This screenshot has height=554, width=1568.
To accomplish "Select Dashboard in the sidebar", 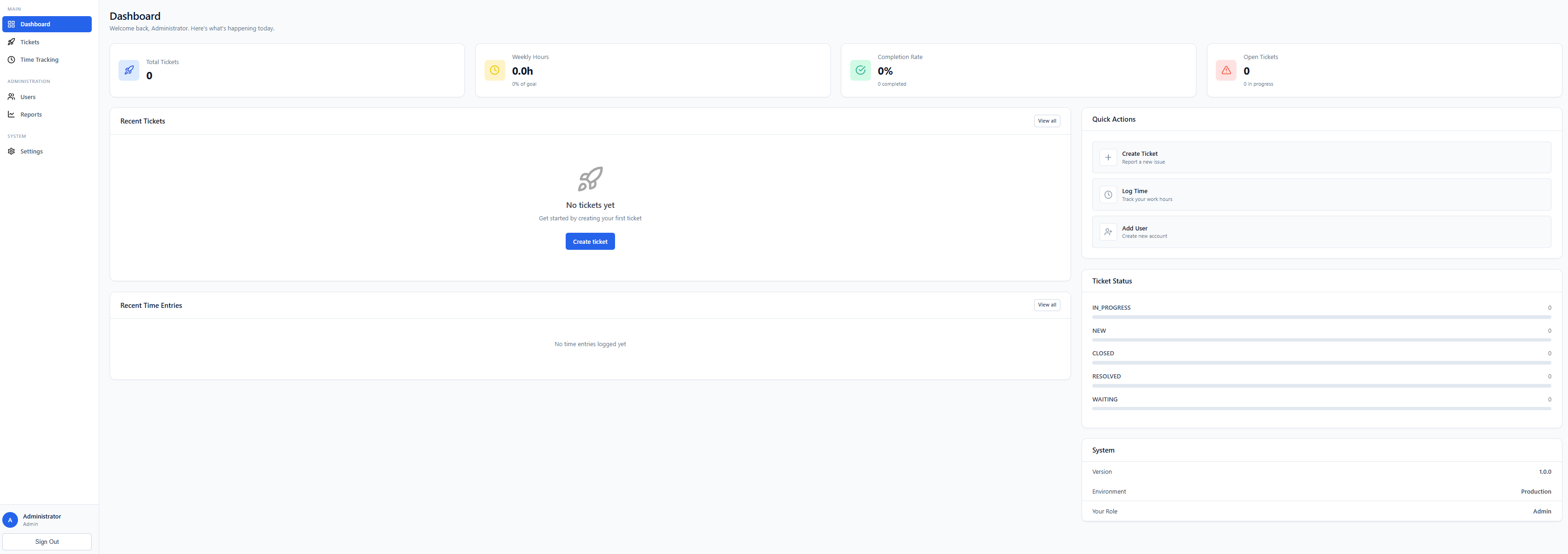I will [x=36, y=24].
